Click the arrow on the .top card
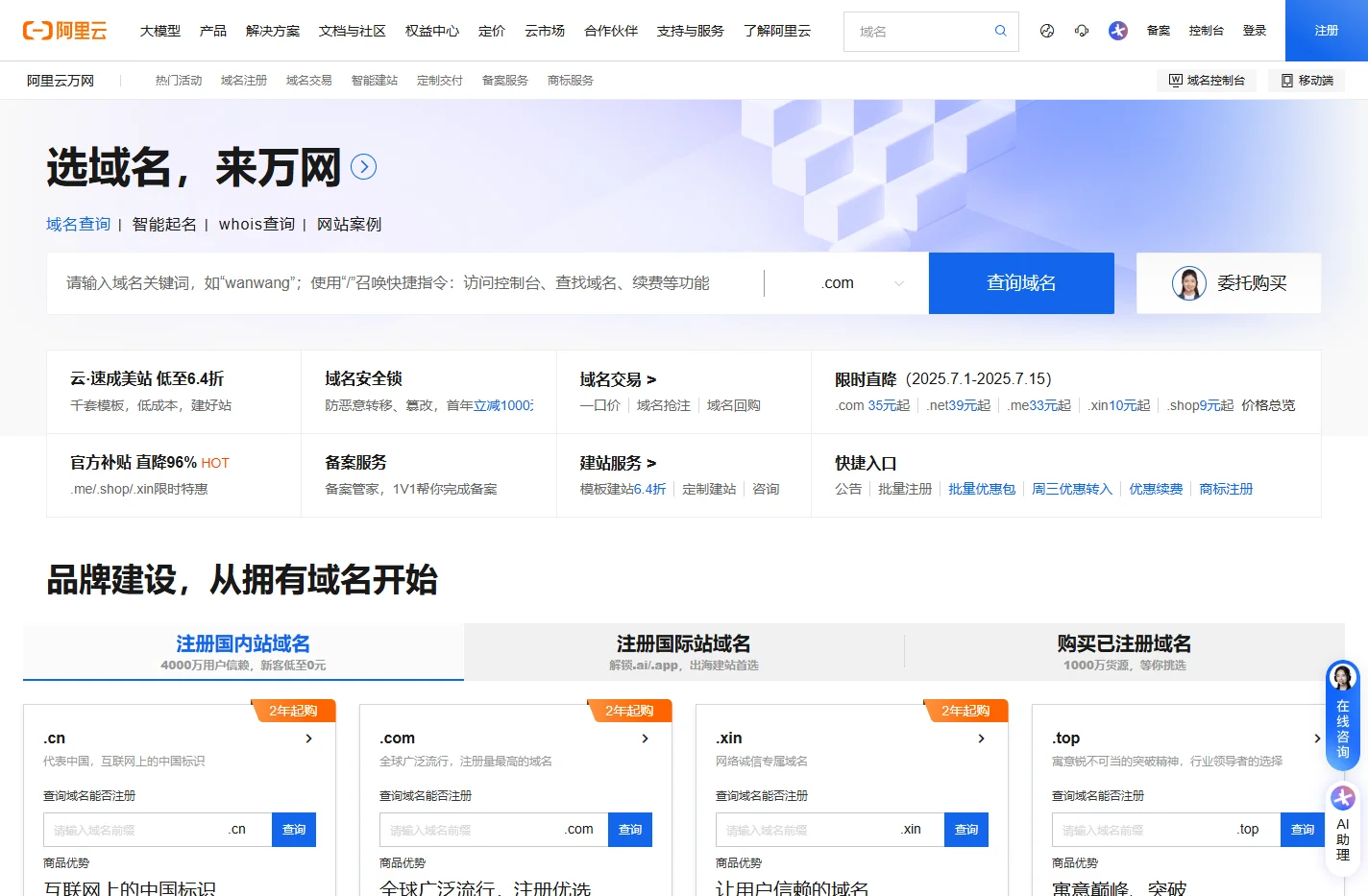Screen dimensions: 1368x896 pyautogui.click(x=1317, y=739)
